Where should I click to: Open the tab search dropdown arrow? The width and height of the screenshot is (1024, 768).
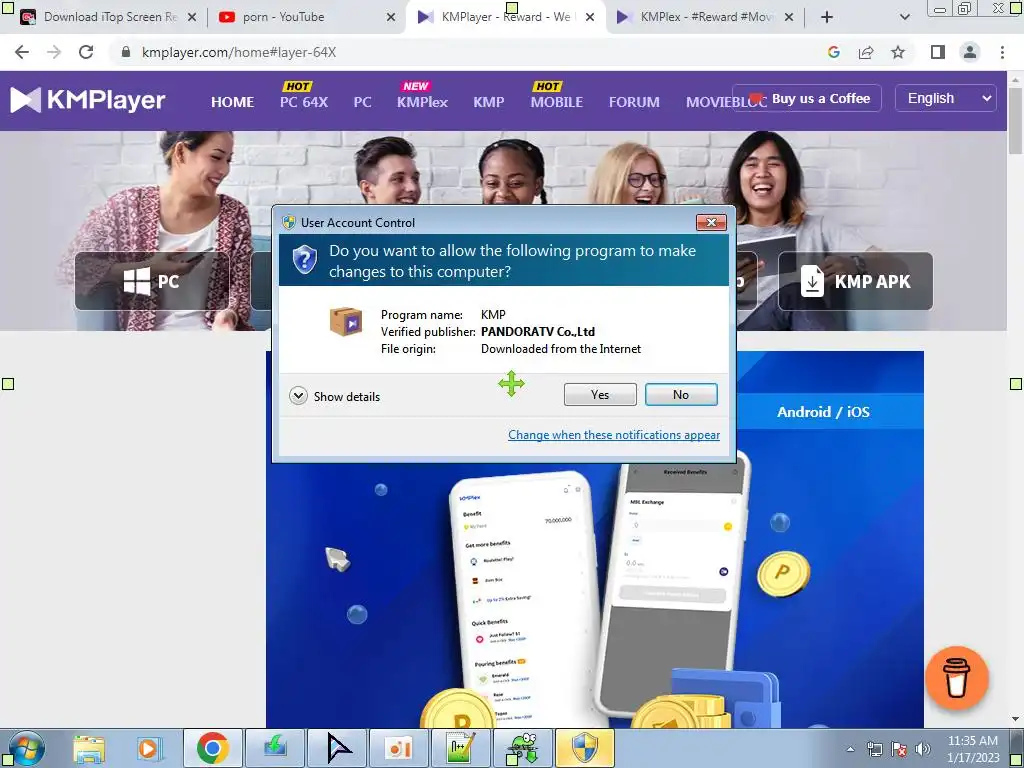tap(904, 17)
